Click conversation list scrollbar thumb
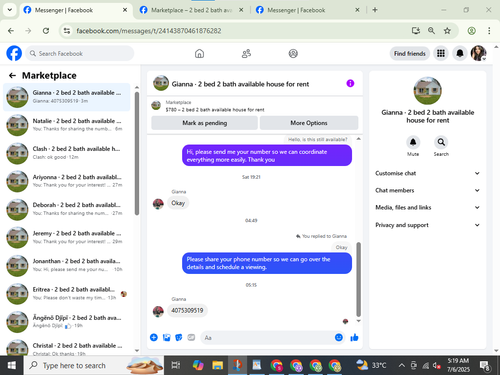The height and width of the screenshot is (375, 500). pyautogui.click(x=137, y=154)
